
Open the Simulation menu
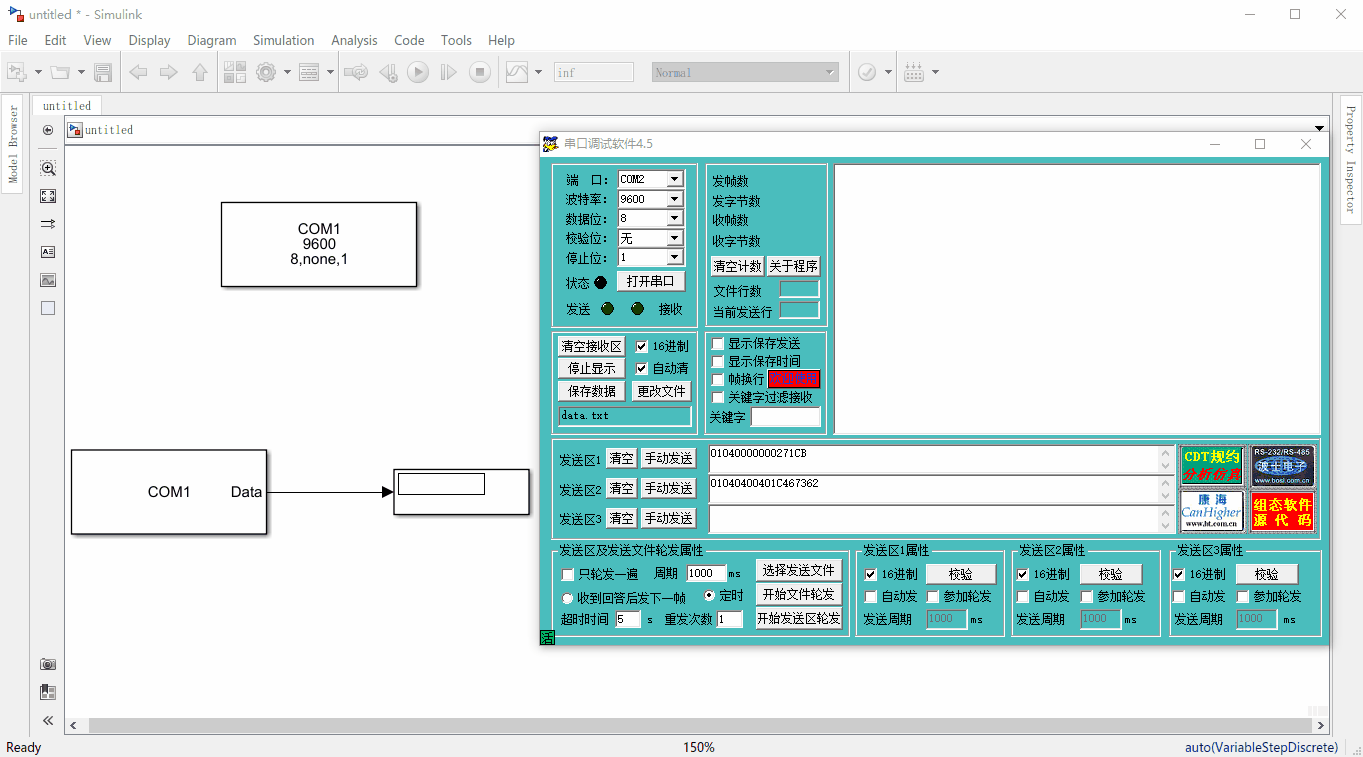283,40
